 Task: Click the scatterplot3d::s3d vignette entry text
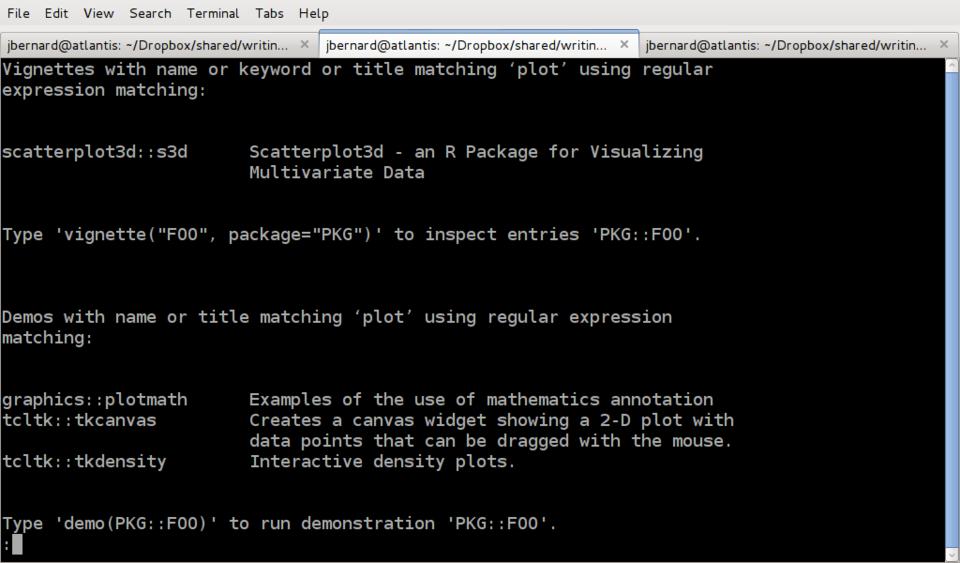pos(94,152)
